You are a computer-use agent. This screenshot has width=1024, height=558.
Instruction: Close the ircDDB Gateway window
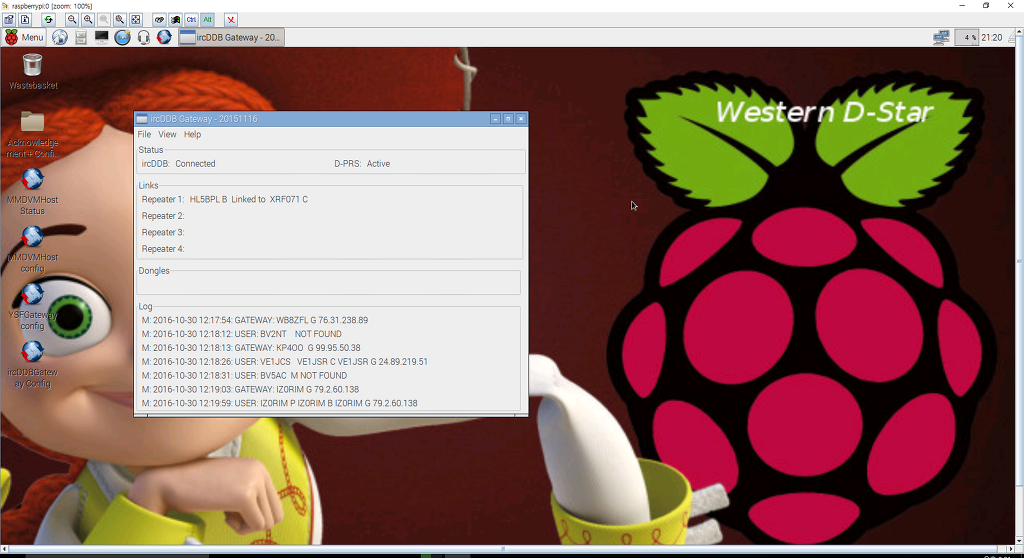tap(520, 119)
